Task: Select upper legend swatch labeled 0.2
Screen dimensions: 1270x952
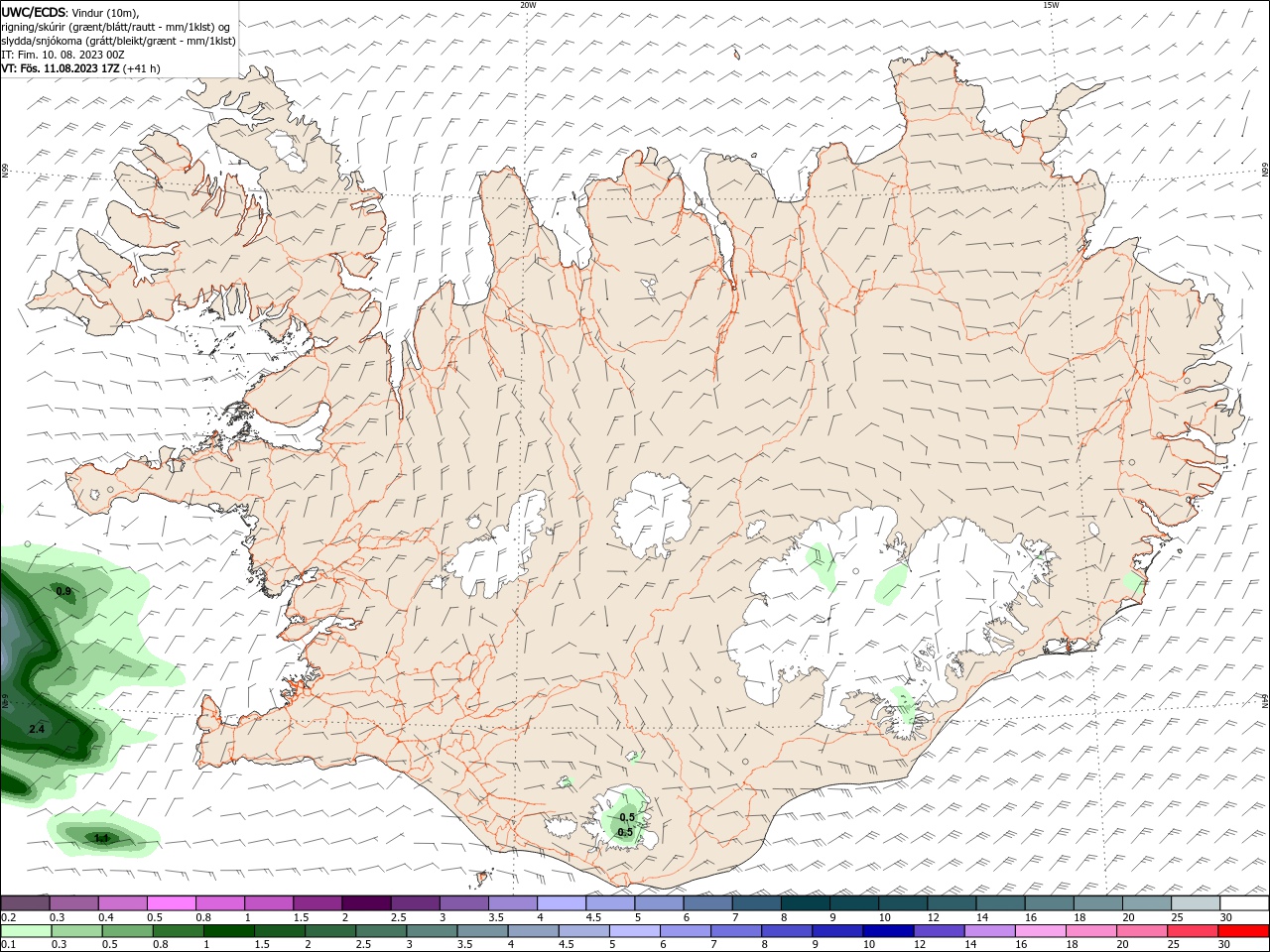Action: 26,903
